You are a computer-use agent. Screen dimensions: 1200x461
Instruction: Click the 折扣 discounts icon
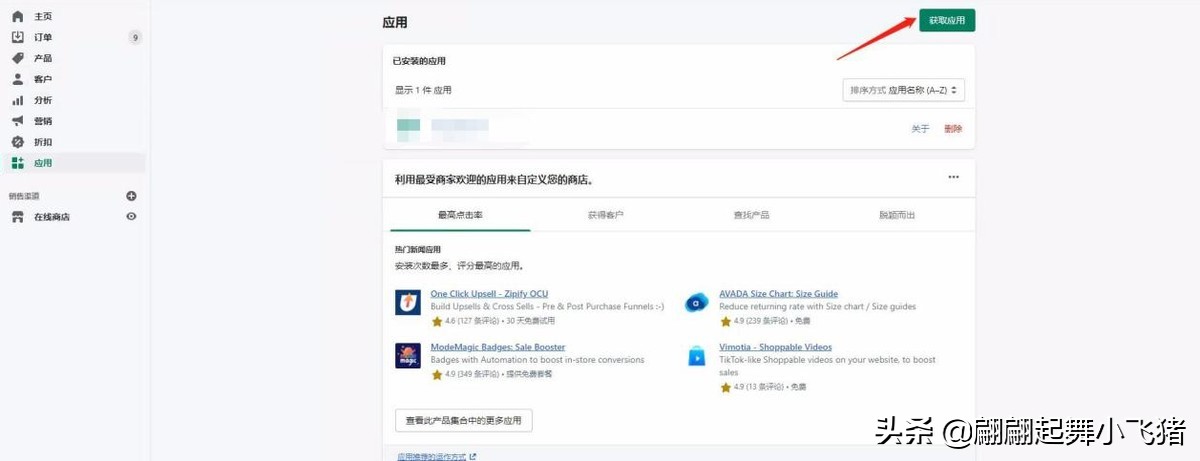(x=17, y=142)
